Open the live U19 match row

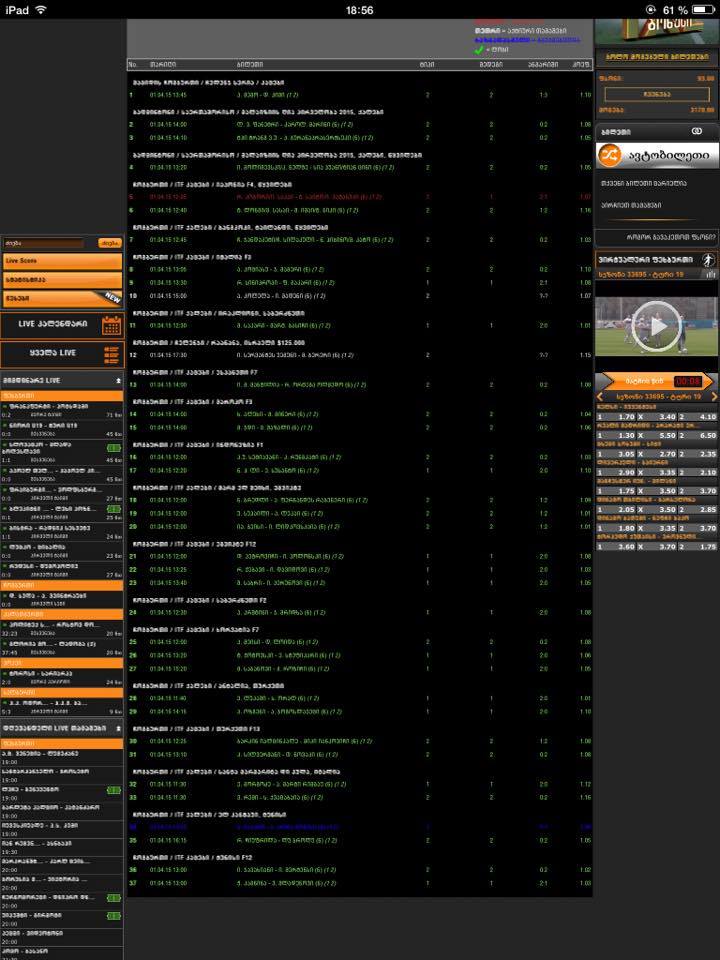62,429
